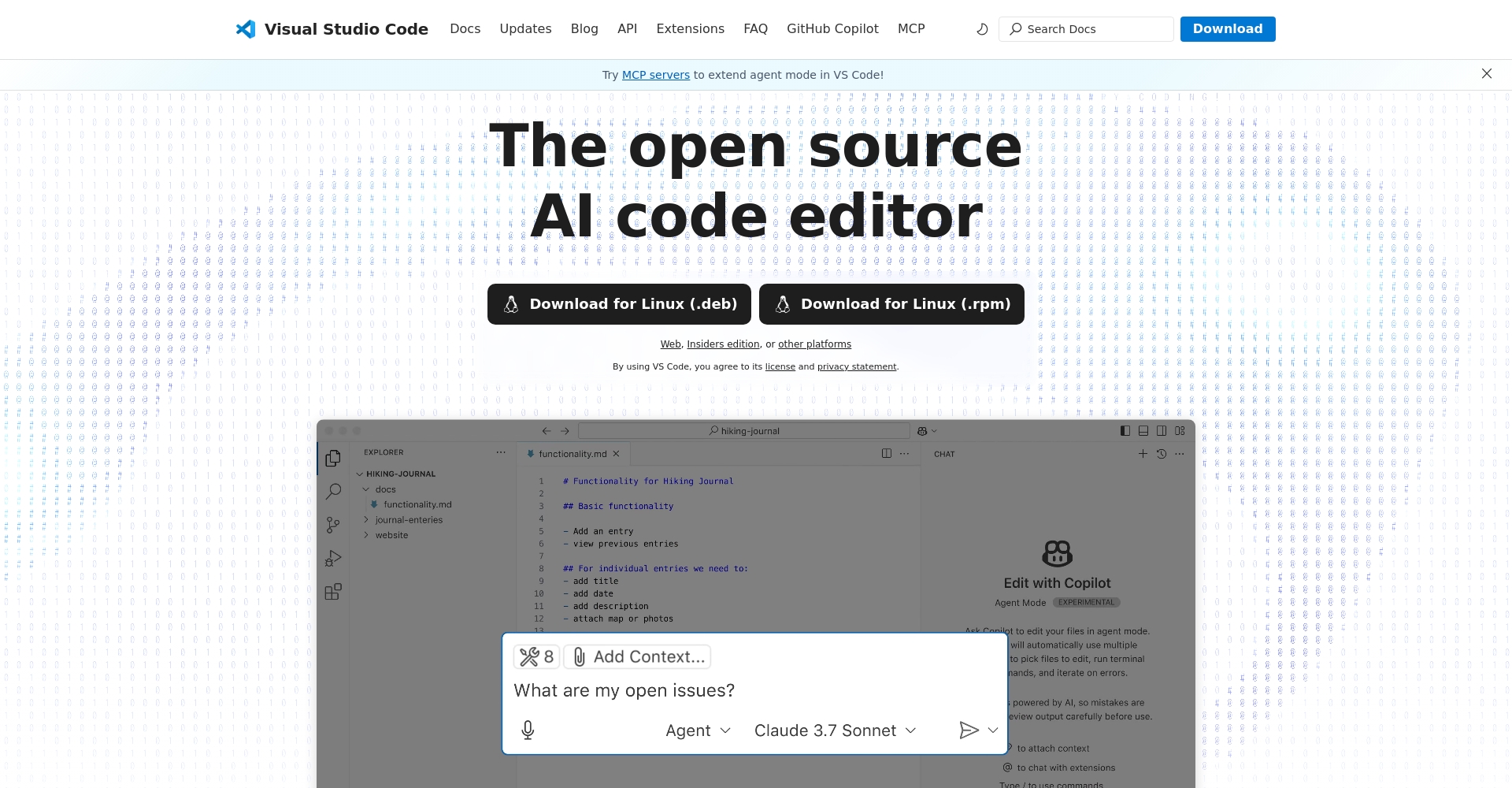Image resolution: width=1512 pixels, height=788 pixels.
Task: Click Download for Linux (.rpm) button
Action: pyautogui.click(x=891, y=304)
